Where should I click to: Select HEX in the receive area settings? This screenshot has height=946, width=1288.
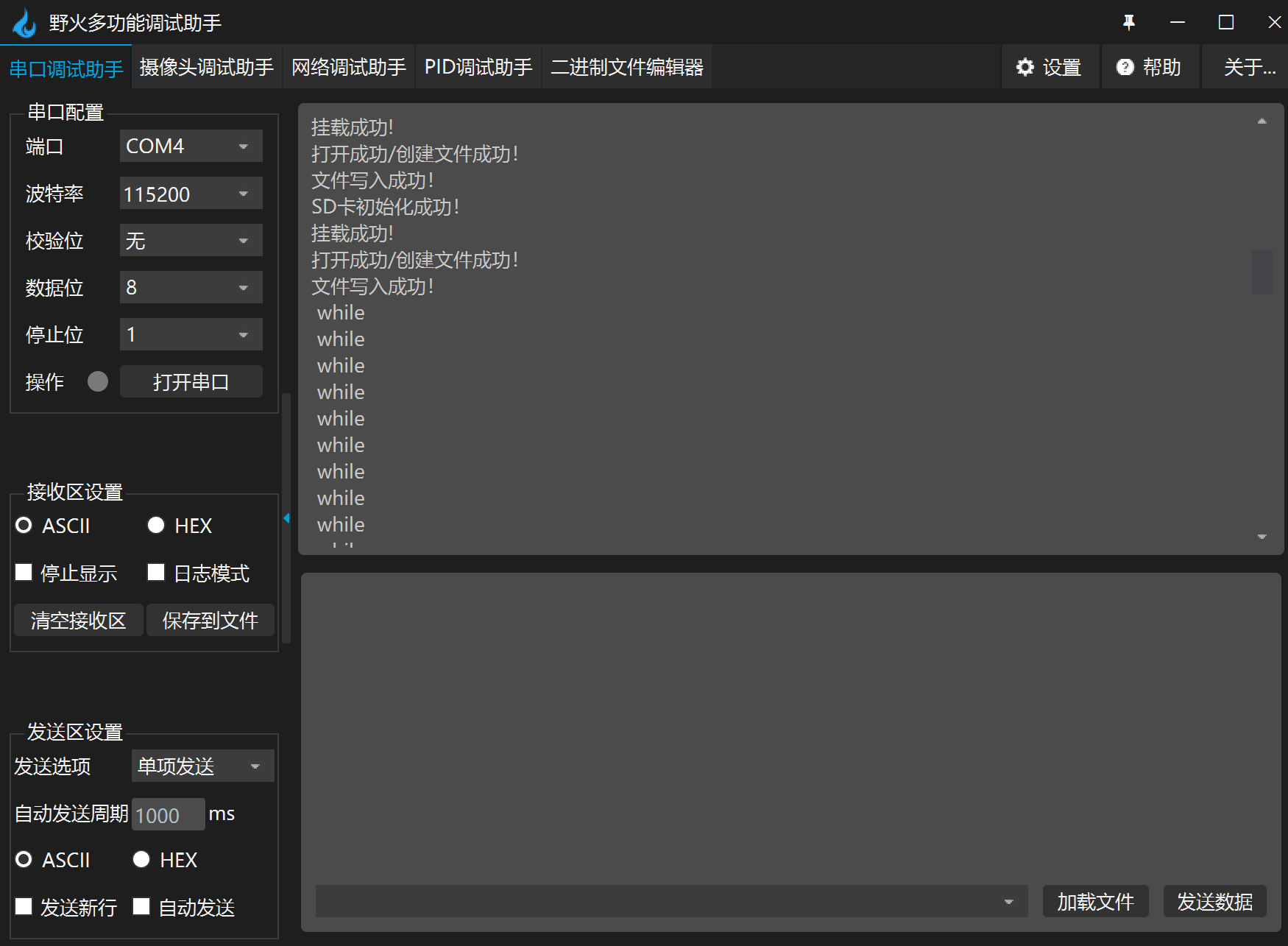click(x=156, y=525)
